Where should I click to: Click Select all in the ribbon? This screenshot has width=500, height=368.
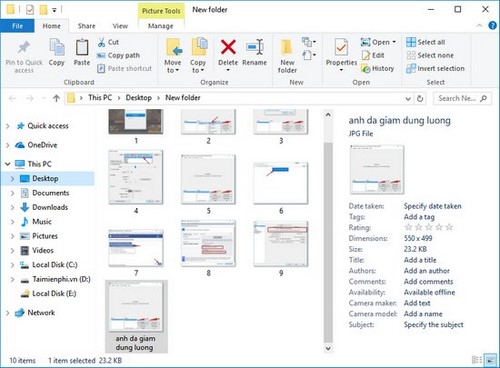point(426,42)
